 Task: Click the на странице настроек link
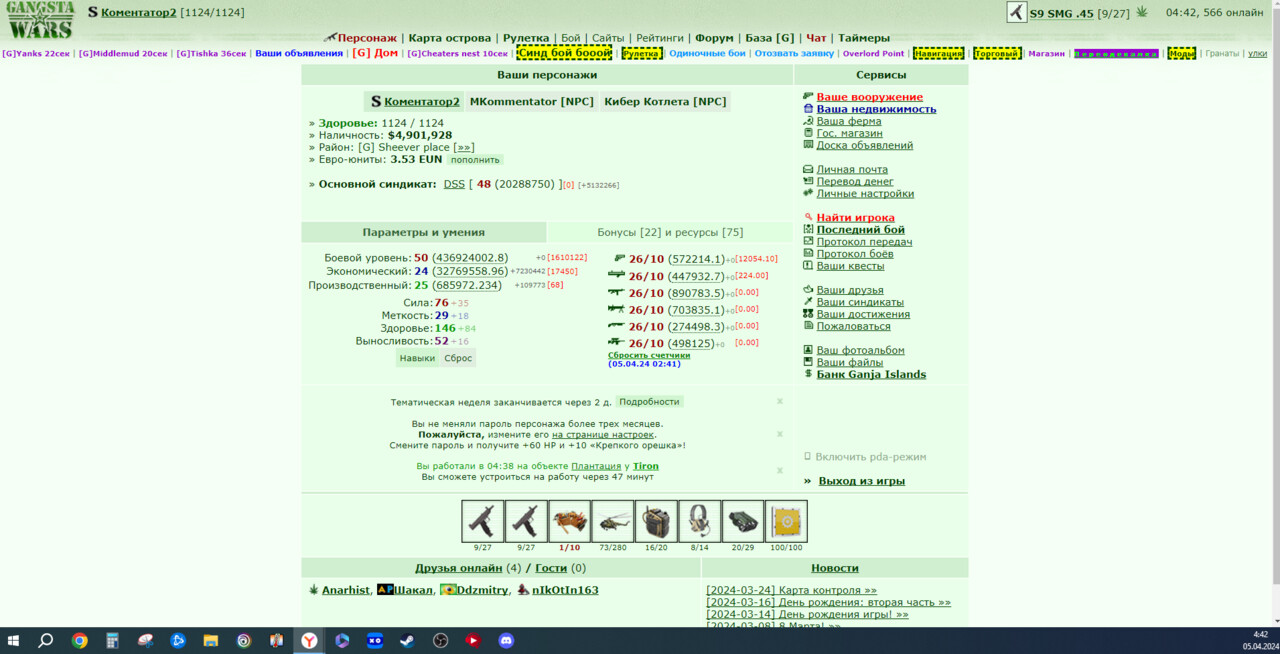[x=603, y=435]
